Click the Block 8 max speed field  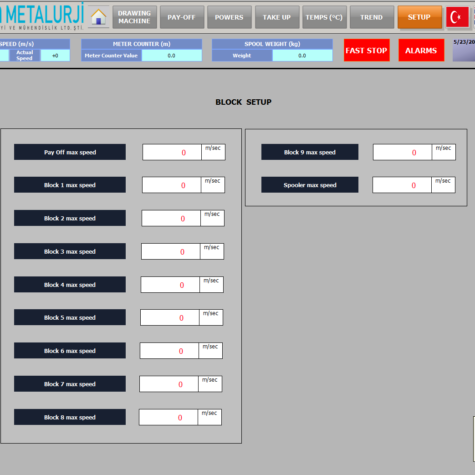pos(168,417)
